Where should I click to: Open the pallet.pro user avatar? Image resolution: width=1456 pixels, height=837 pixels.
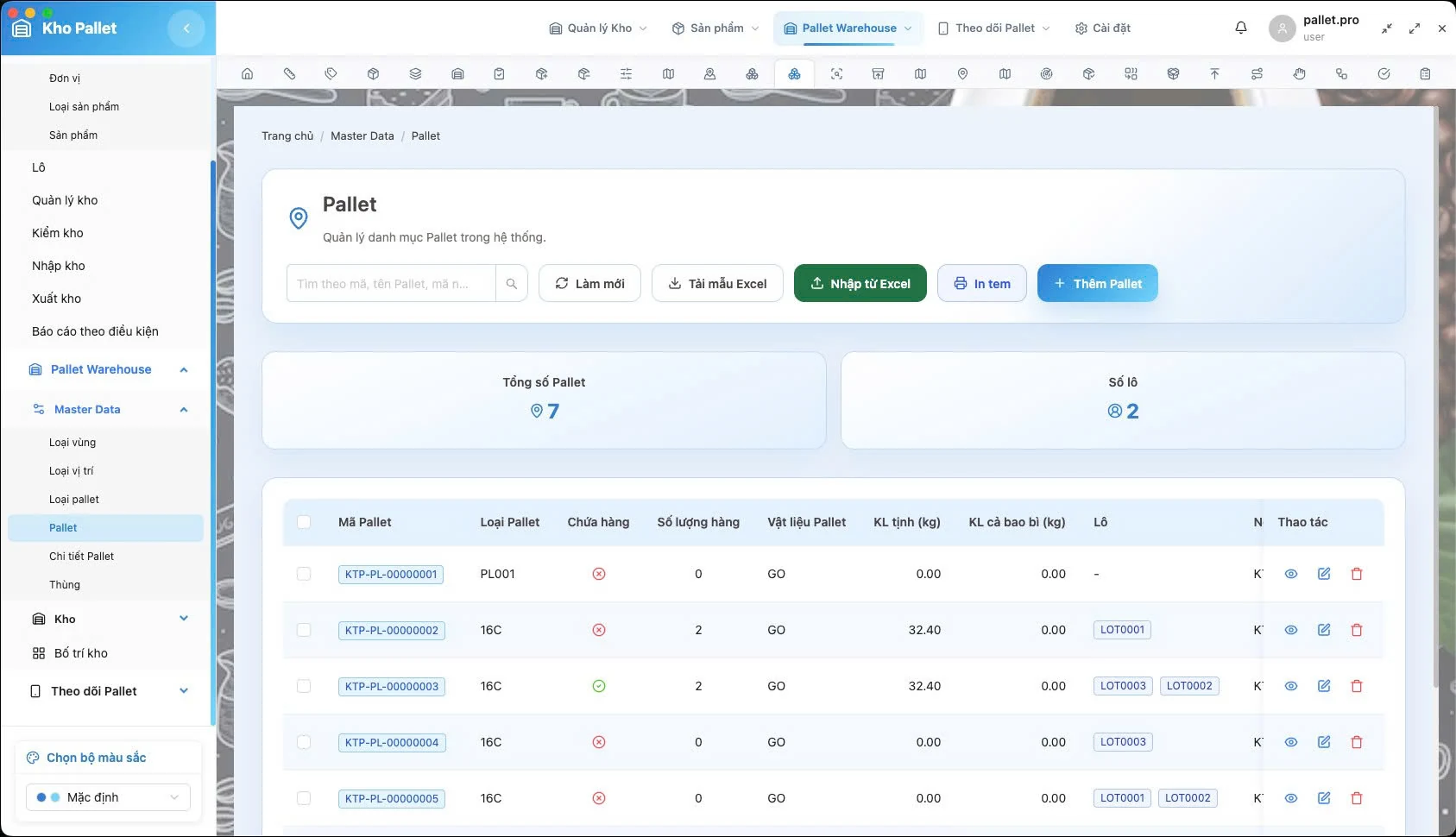[1283, 28]
